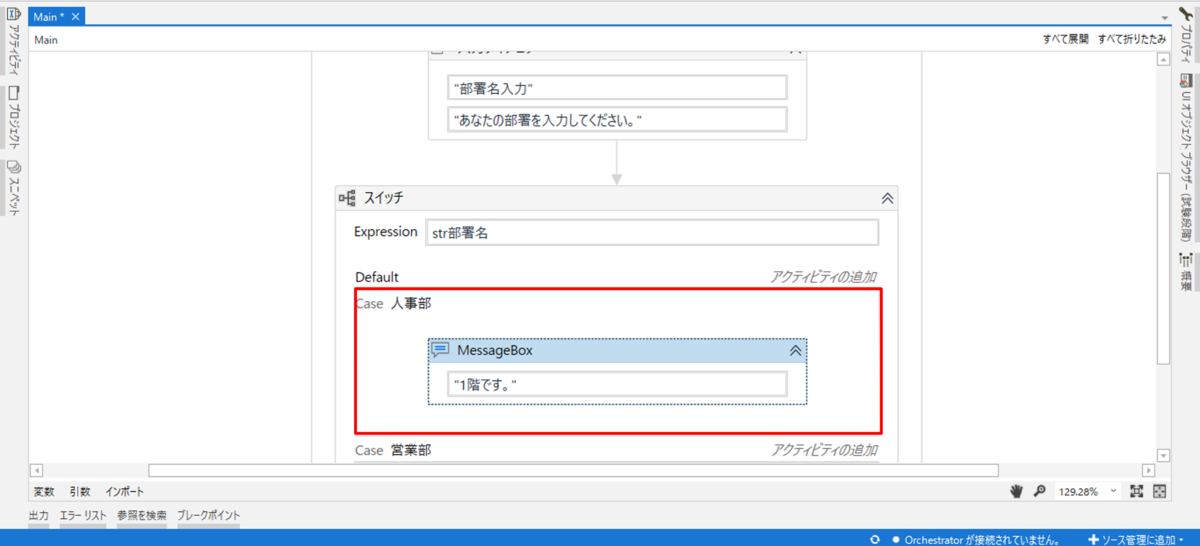Activate the pan hand tool

pyautogui.click(x=1017, y=491)
